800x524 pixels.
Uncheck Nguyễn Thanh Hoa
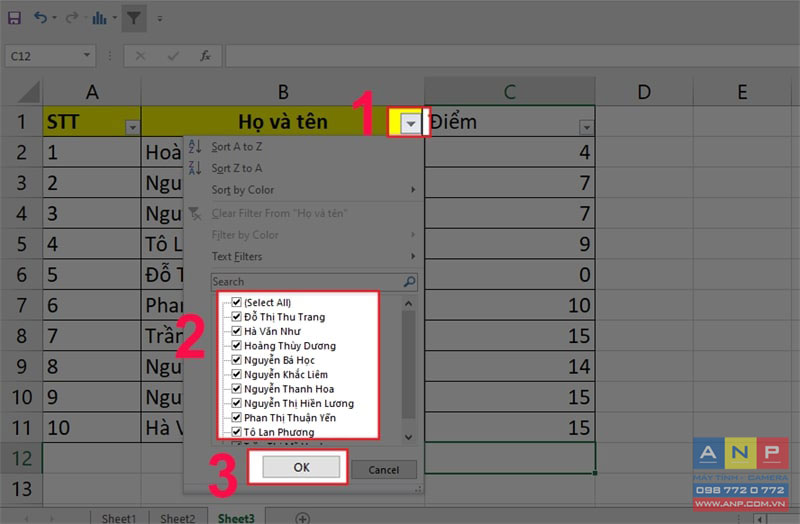coord(236,388)
